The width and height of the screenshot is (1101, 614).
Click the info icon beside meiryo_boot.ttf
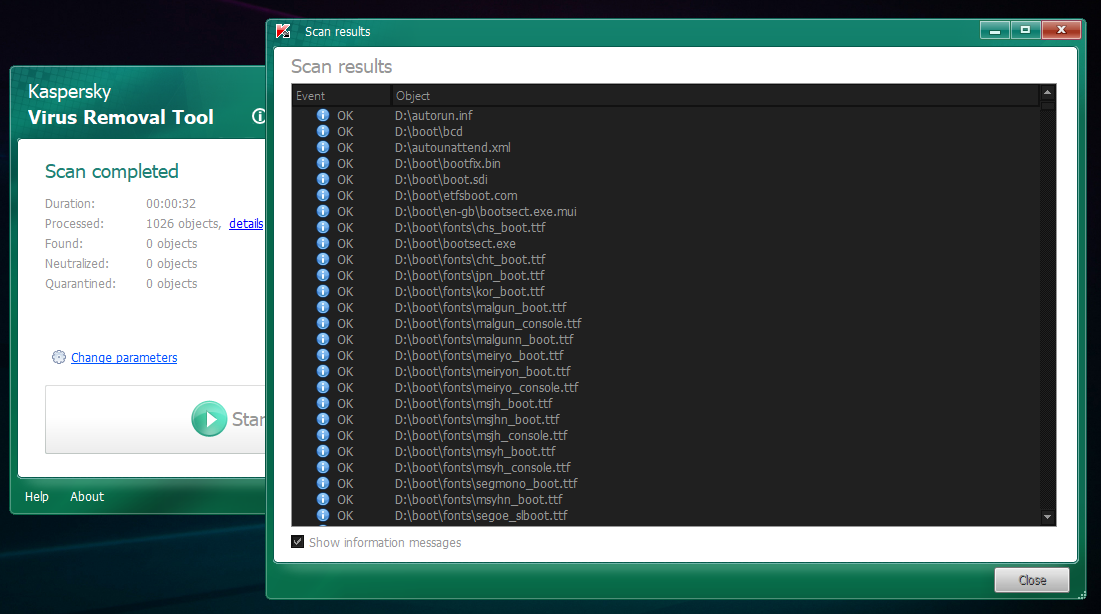point(323,355)
